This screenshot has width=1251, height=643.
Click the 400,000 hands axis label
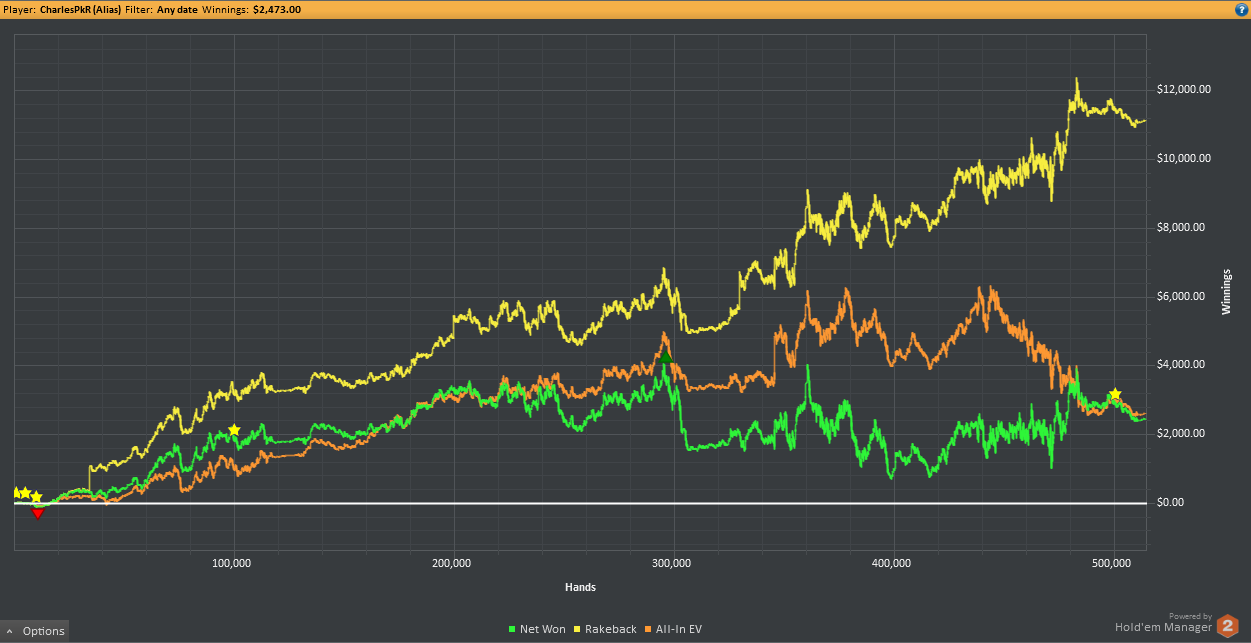[892, 563]
